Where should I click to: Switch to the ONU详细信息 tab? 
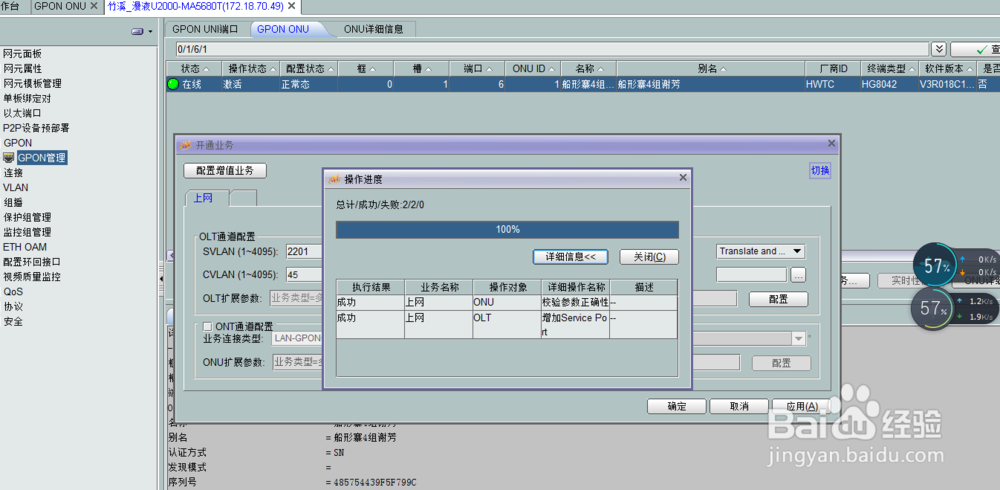tap(374, 29)
